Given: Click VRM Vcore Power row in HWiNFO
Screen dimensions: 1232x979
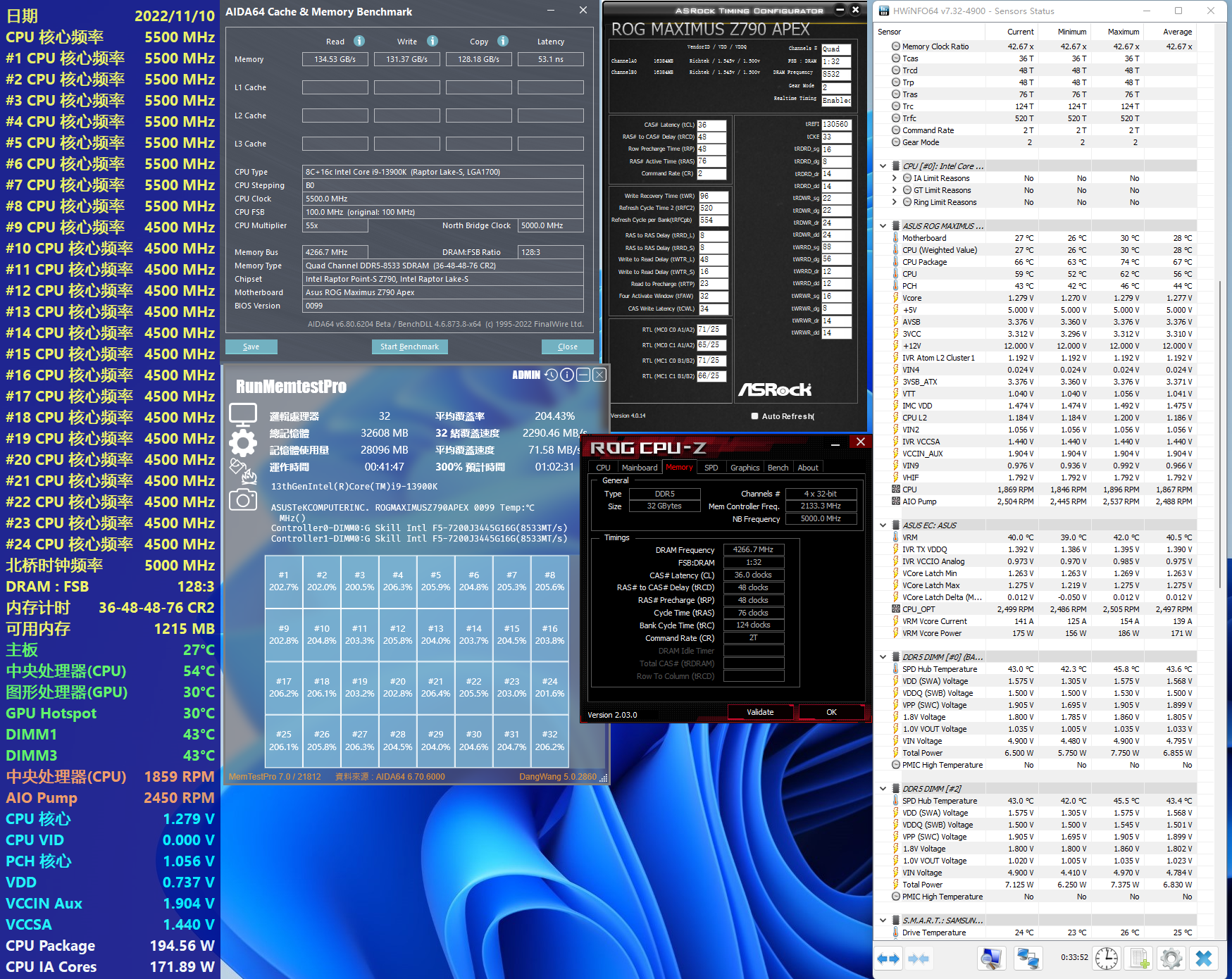Looking at the screenshot, I should pyautogui.click(x=1043, y=633).
